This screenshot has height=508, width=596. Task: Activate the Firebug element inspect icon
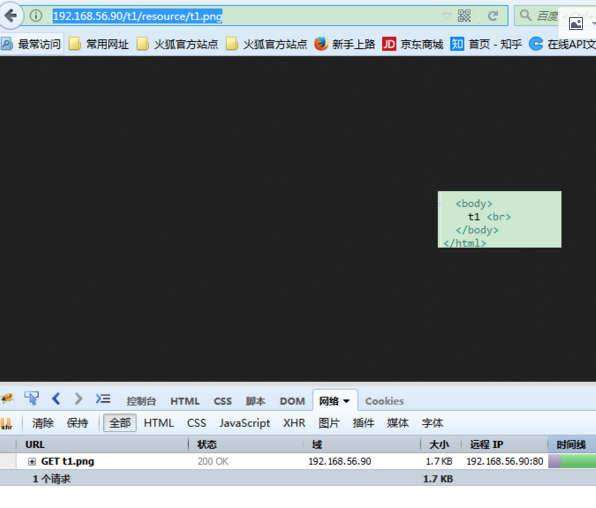point(32,398)
